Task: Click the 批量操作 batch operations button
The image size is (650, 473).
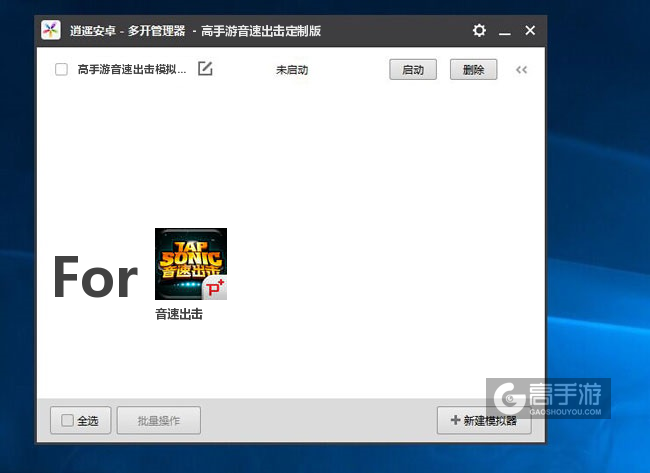Action: click(159, 421)
